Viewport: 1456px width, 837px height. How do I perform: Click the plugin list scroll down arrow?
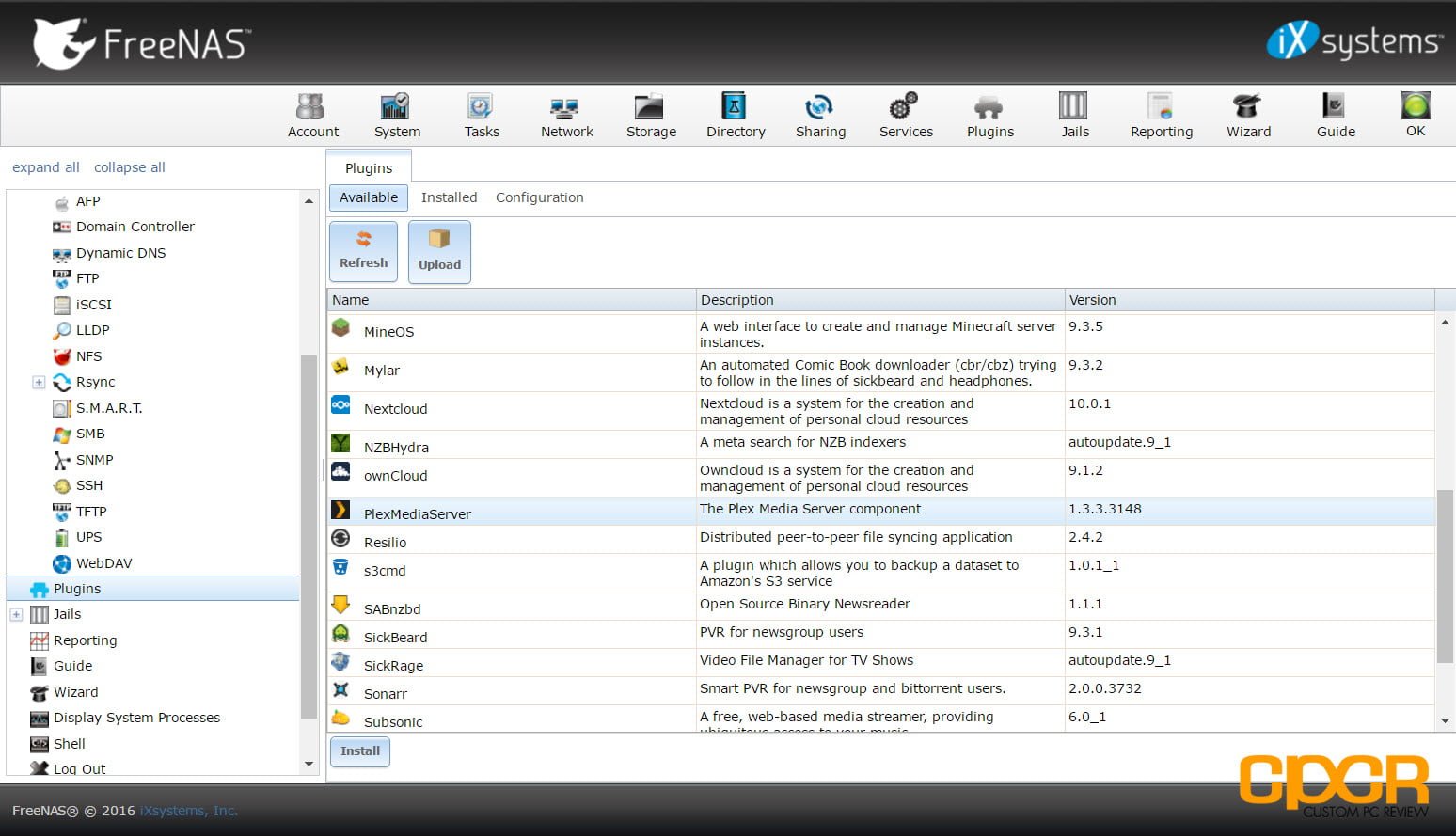point(1445,721)
